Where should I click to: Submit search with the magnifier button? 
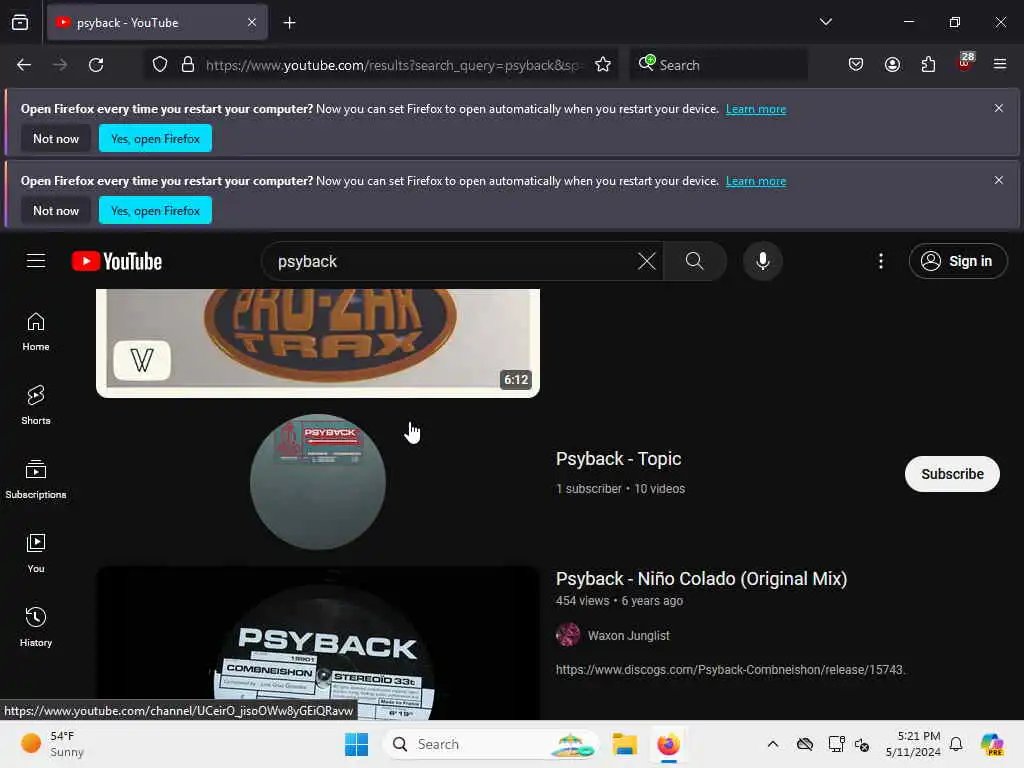(x=695, y=261)
